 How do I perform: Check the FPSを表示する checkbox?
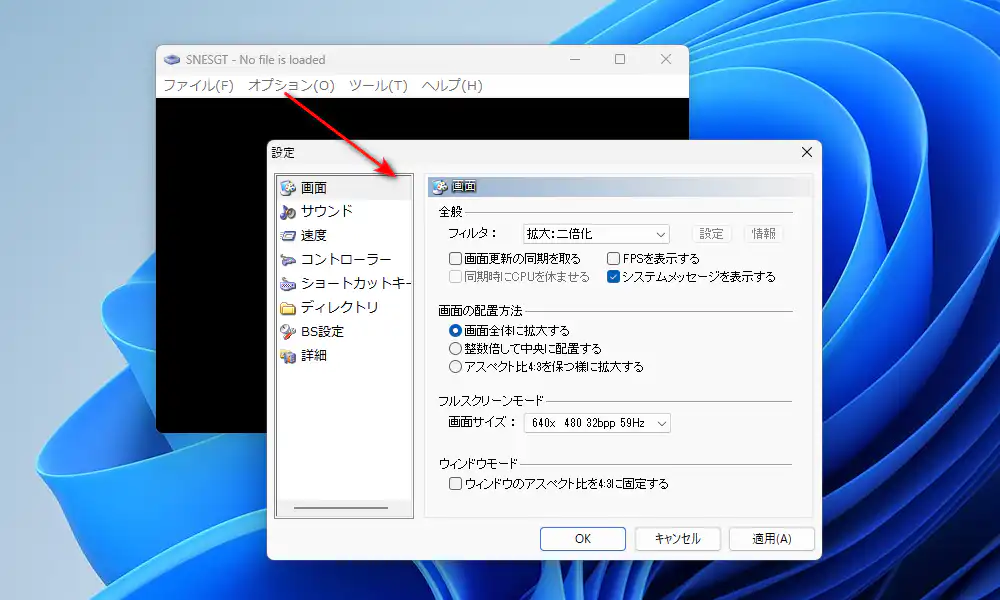point(614,259)
